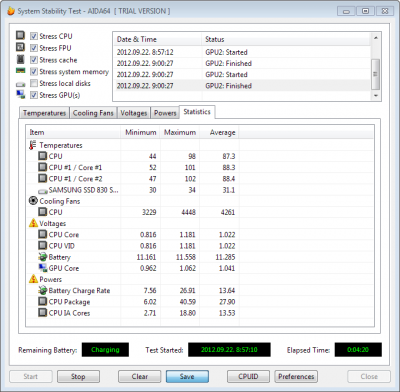Uncheck the Stress CPU checkbox

click(x=34, y=36)
